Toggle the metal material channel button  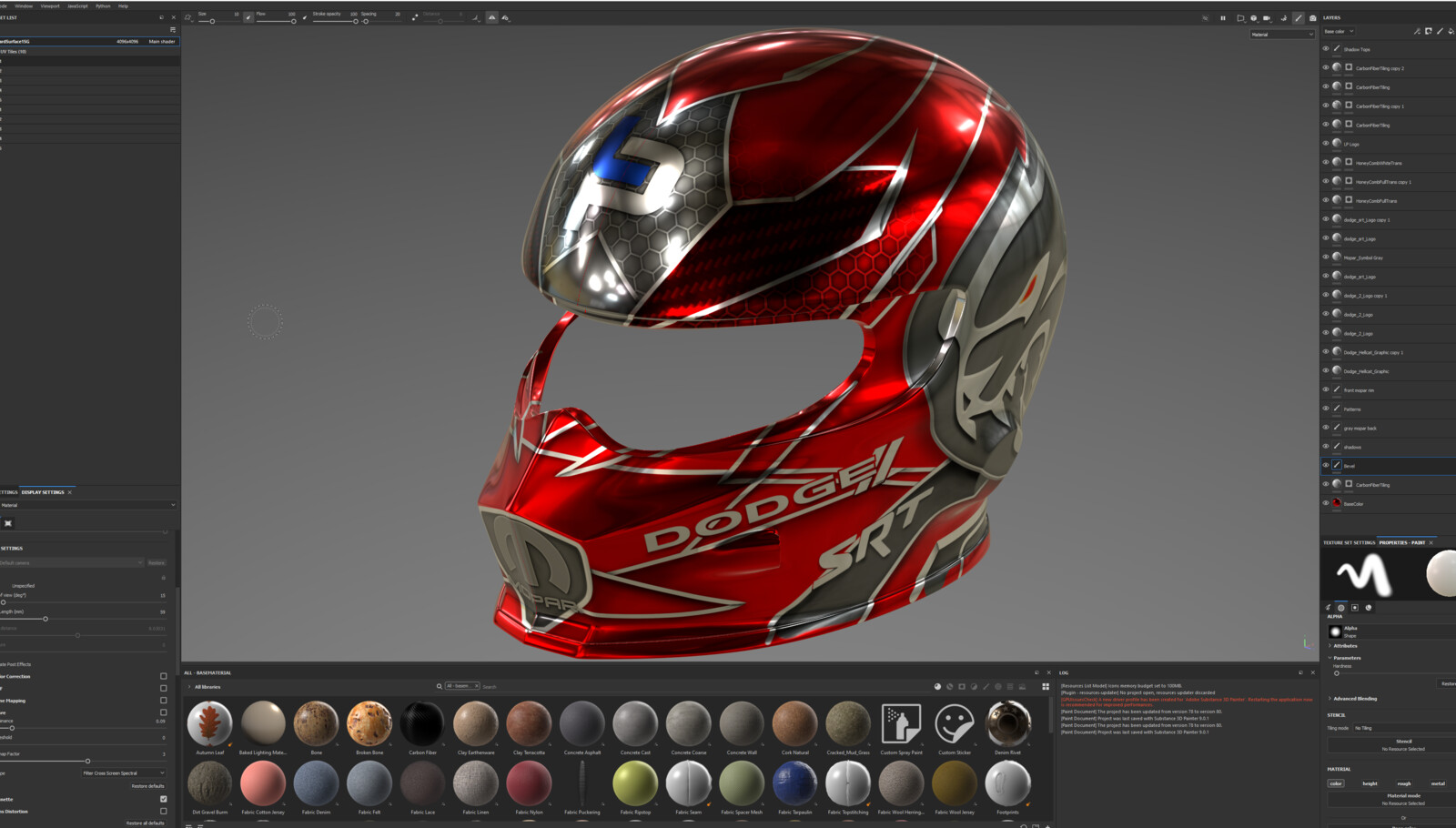(x=1438, y=783)
